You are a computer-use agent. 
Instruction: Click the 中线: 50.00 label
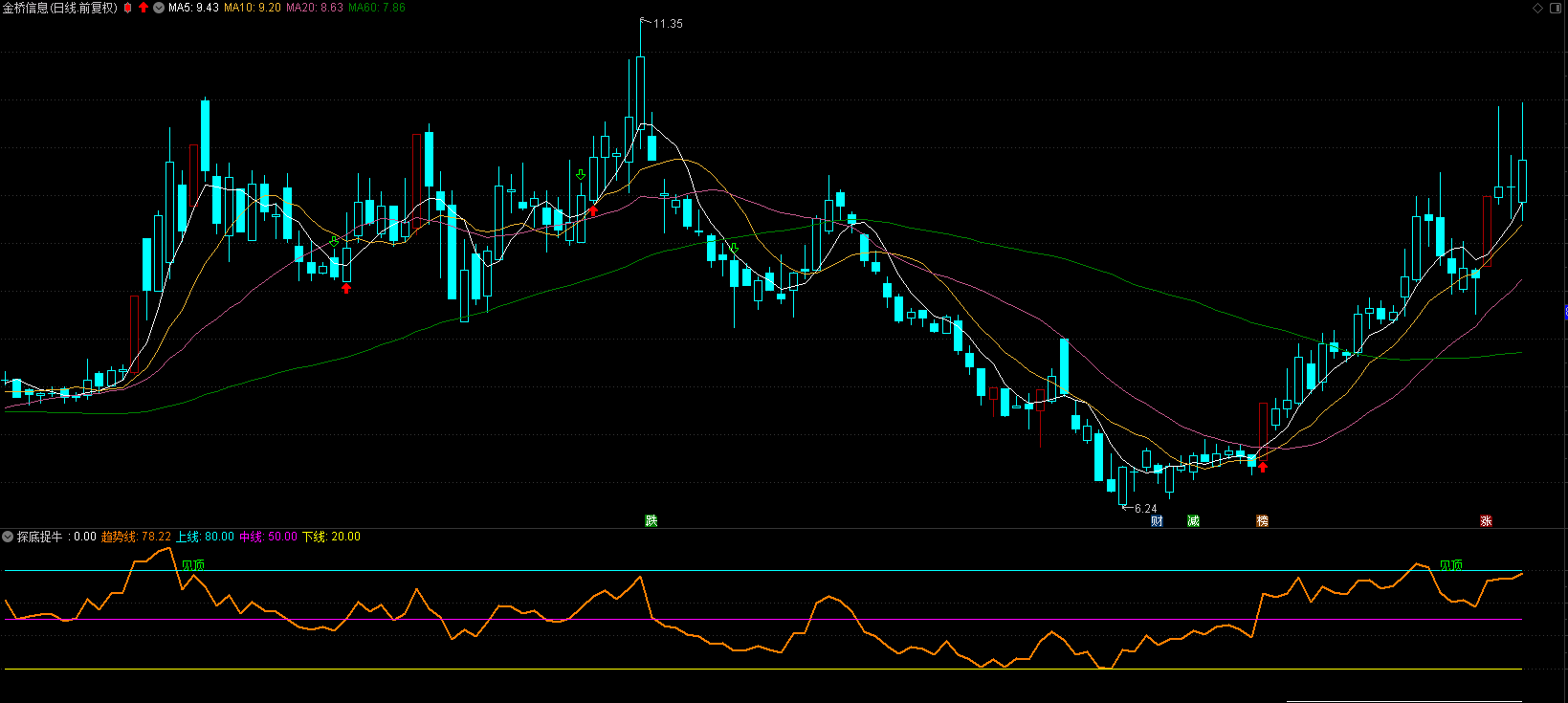(x=268, y=537)
